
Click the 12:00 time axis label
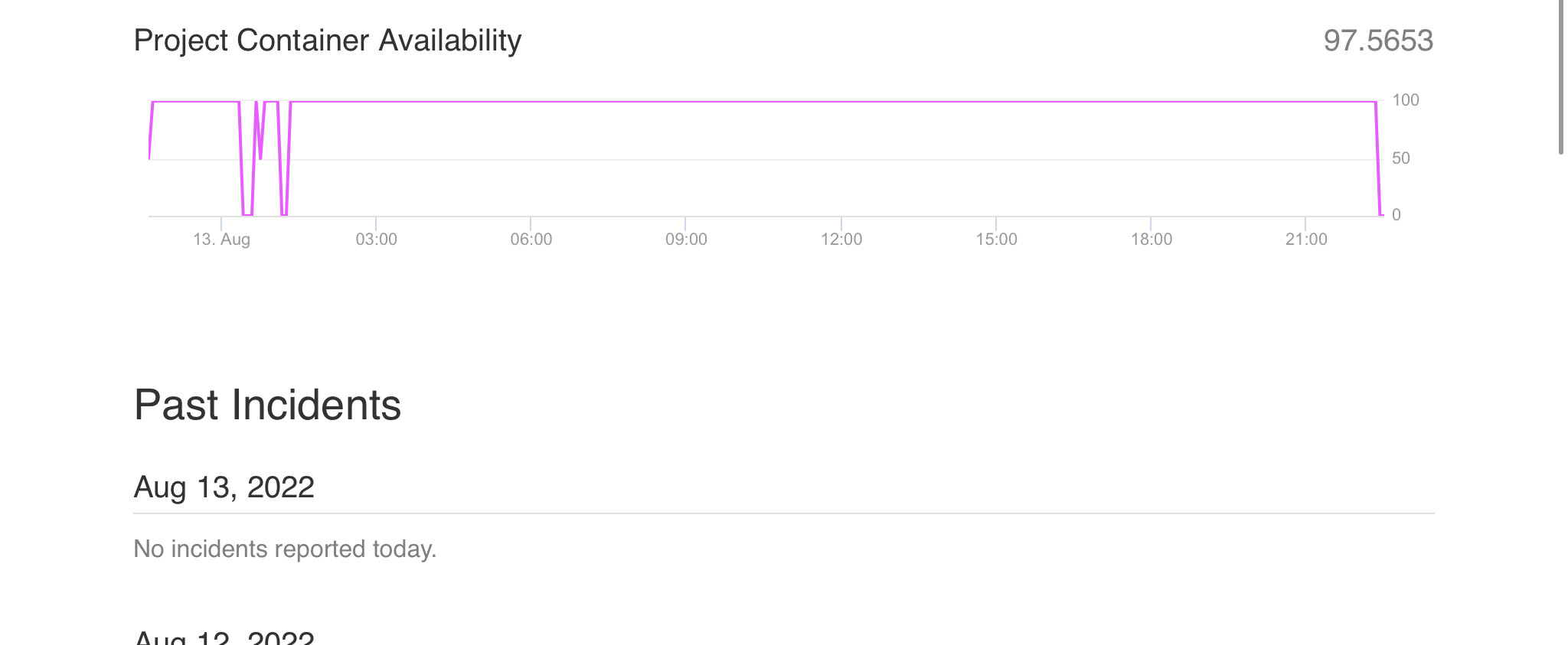841,239
